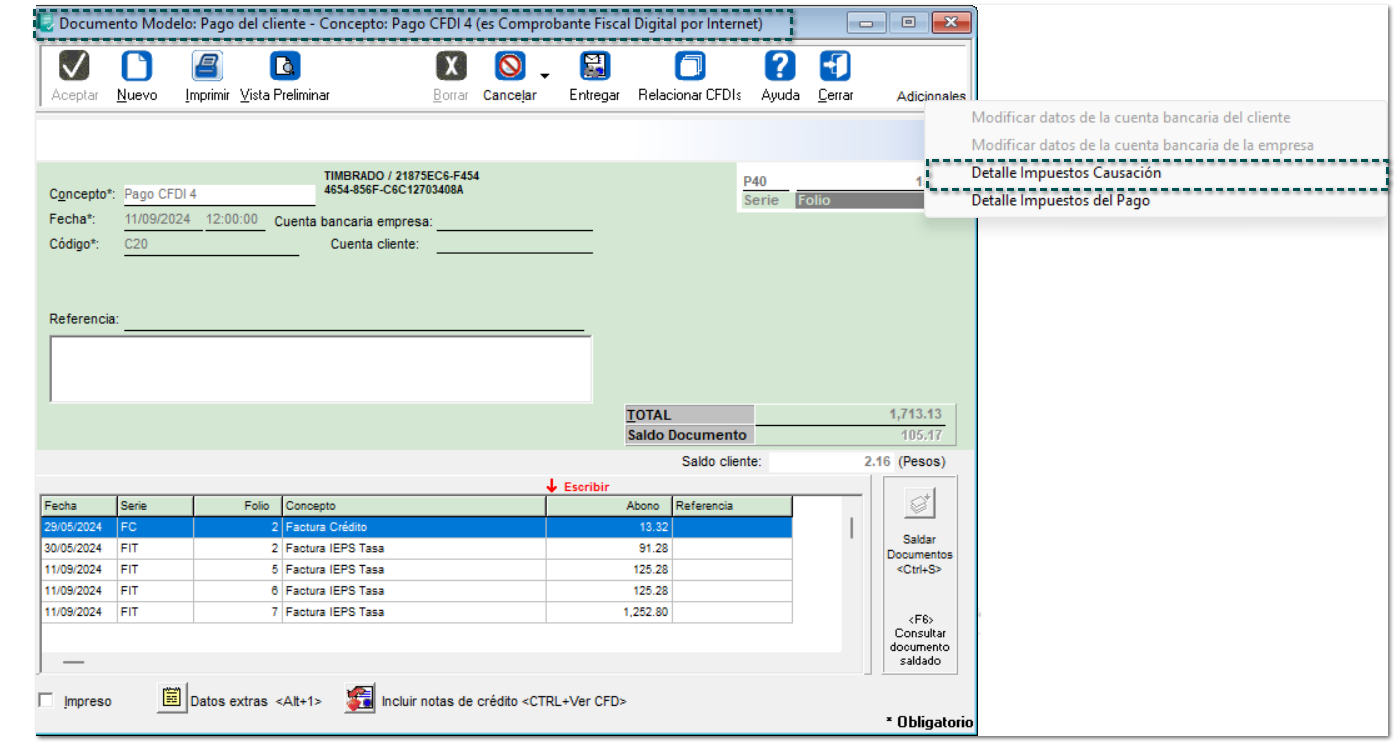Click the Referencia text area

click(320, 369)
